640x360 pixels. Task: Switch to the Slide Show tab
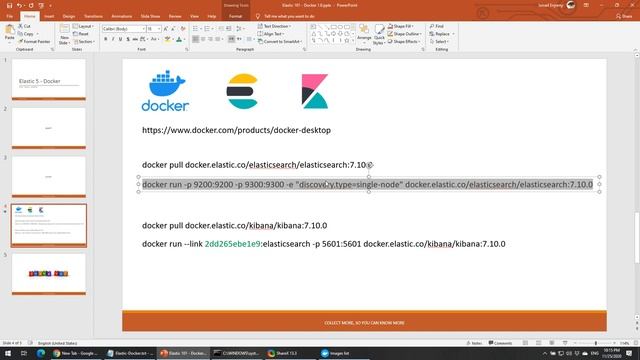coord(150,16)
